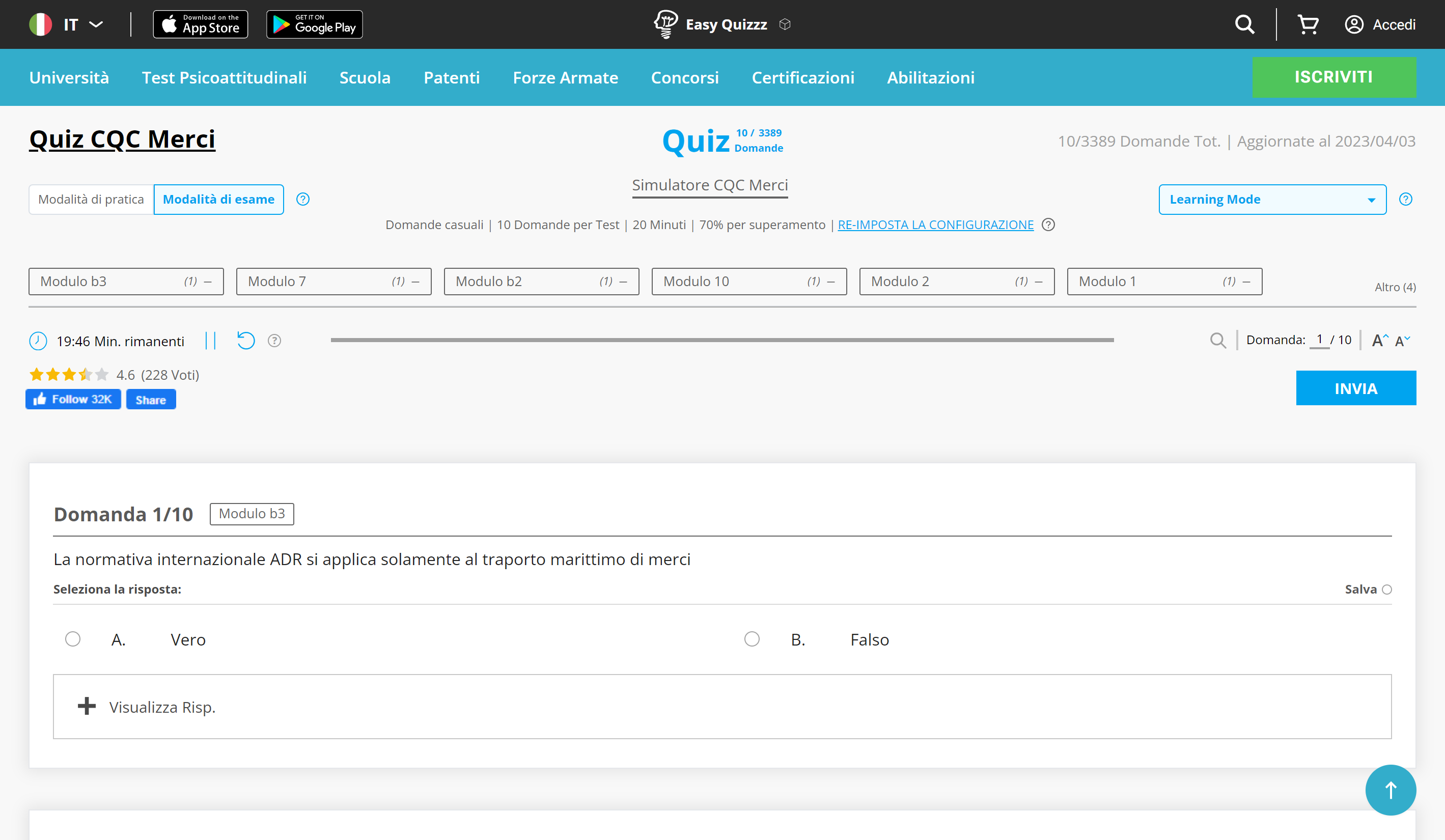The image size is (1445, 840).
Task: Collapse the Modulo b2 filter box
Action: tap(623, 282)
